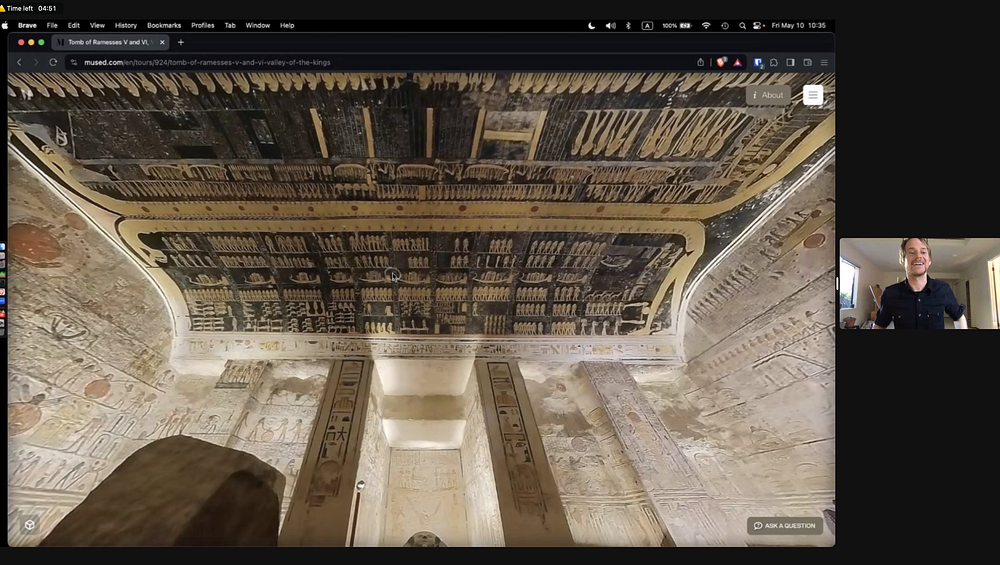This screenshot has height=565, width=1000.
Task: Share this page from the address bar
Action: [700, 62]
